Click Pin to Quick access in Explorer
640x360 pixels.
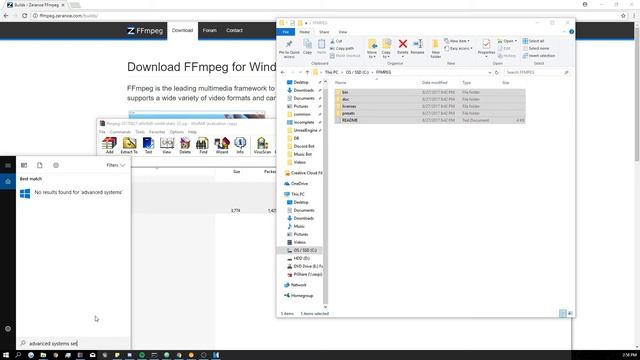[x=289, y=49]
